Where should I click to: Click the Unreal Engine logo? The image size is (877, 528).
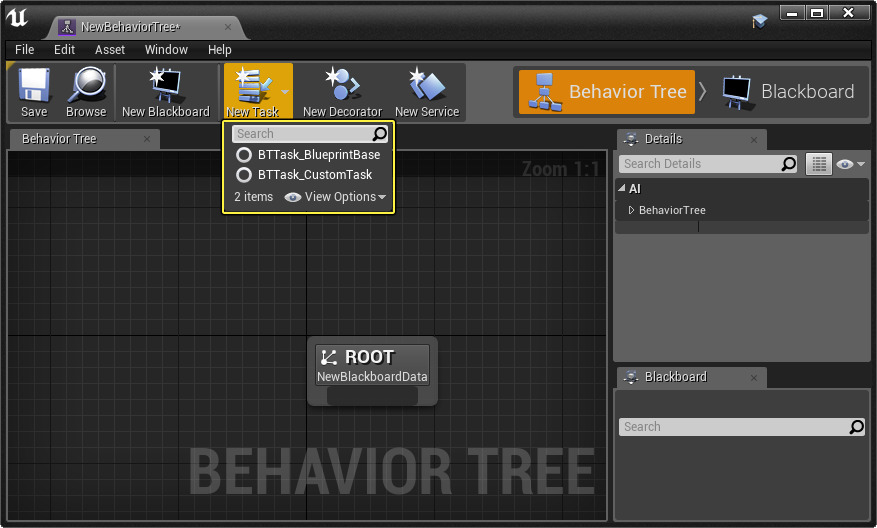[17, 17]
